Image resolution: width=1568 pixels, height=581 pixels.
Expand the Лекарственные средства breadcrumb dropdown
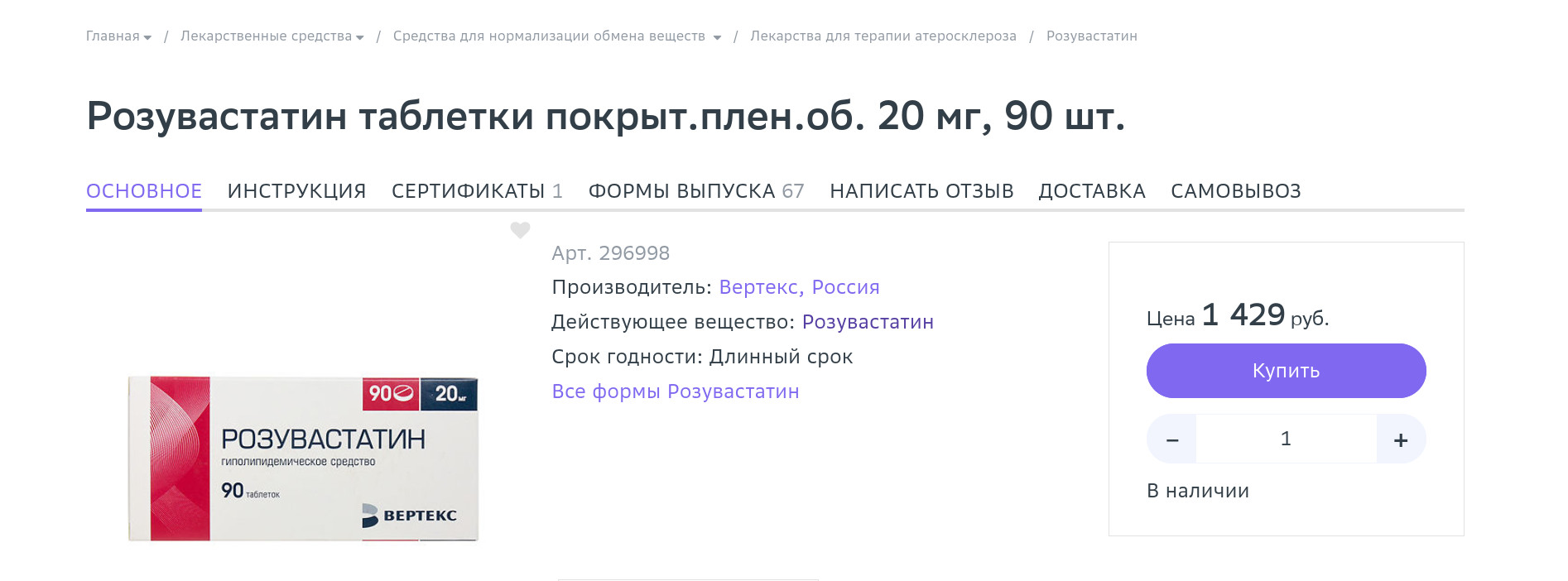tap(359, 37)
